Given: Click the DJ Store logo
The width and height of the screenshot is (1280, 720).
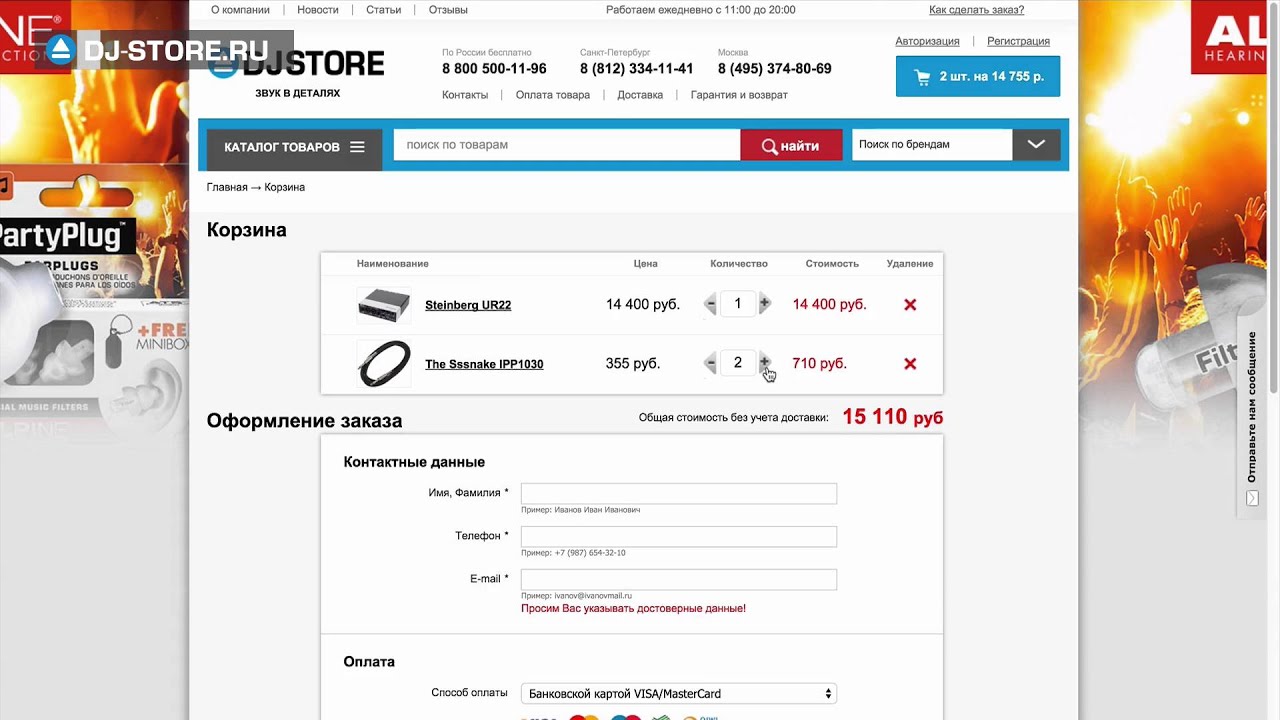Looking at the screenshot, I should pyautogui.click(x=296, y=66).
